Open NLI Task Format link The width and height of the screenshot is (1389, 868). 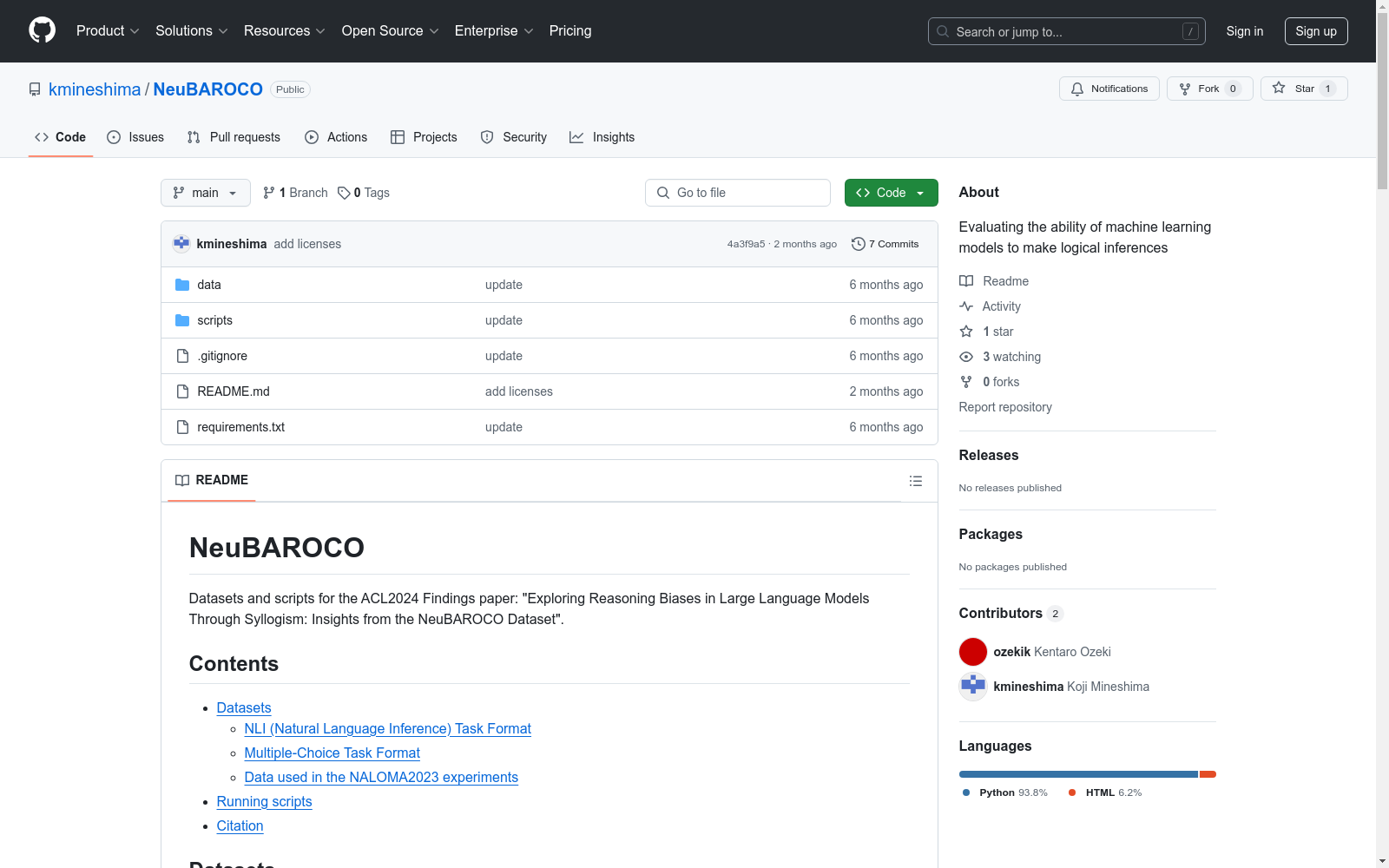(388, 729)
